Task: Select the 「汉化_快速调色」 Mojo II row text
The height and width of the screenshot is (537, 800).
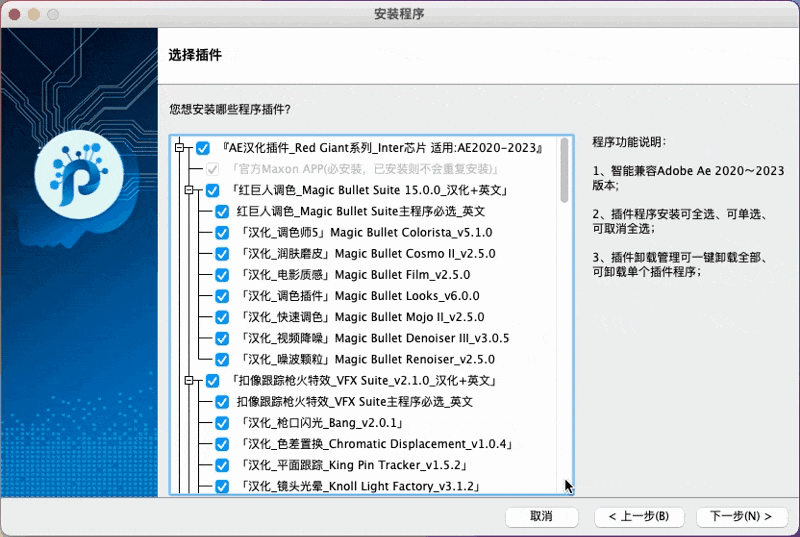Action: (x=362, y=317)
